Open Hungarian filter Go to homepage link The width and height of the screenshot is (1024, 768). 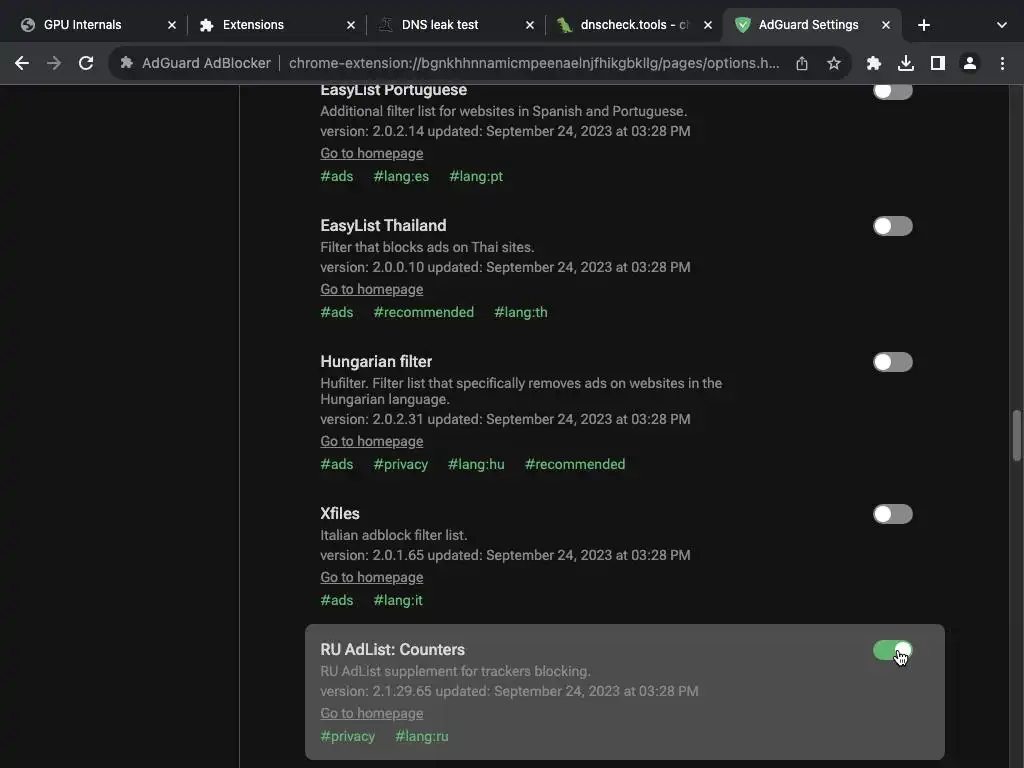(372, 441)
